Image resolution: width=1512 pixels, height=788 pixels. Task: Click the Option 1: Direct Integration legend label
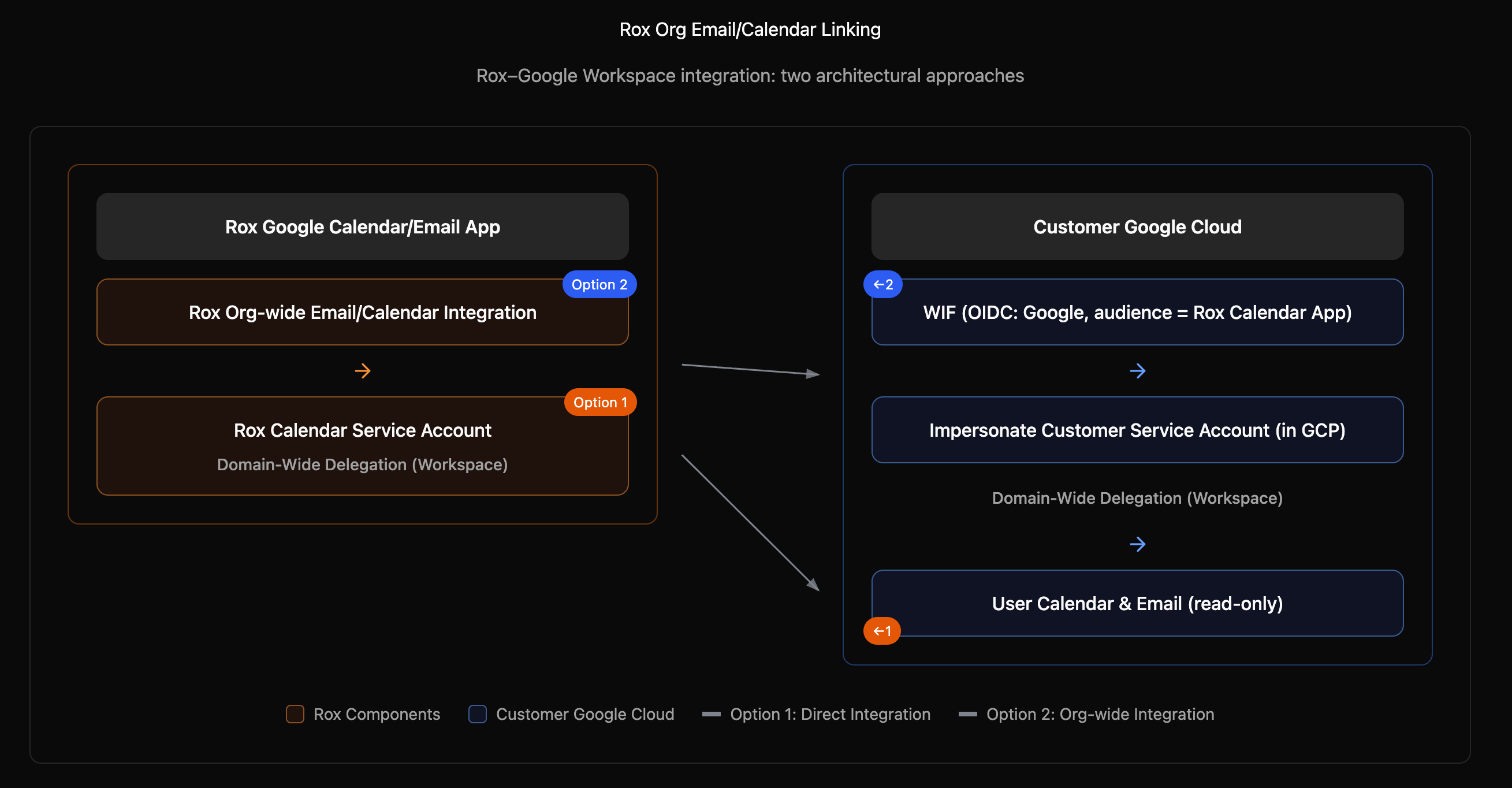coord(830,714)
